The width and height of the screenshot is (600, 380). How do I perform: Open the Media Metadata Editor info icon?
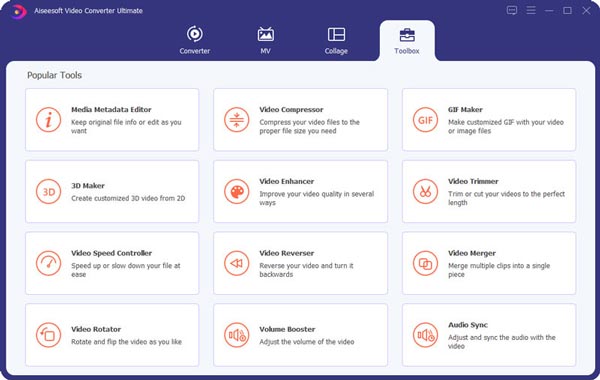[48, 120]
